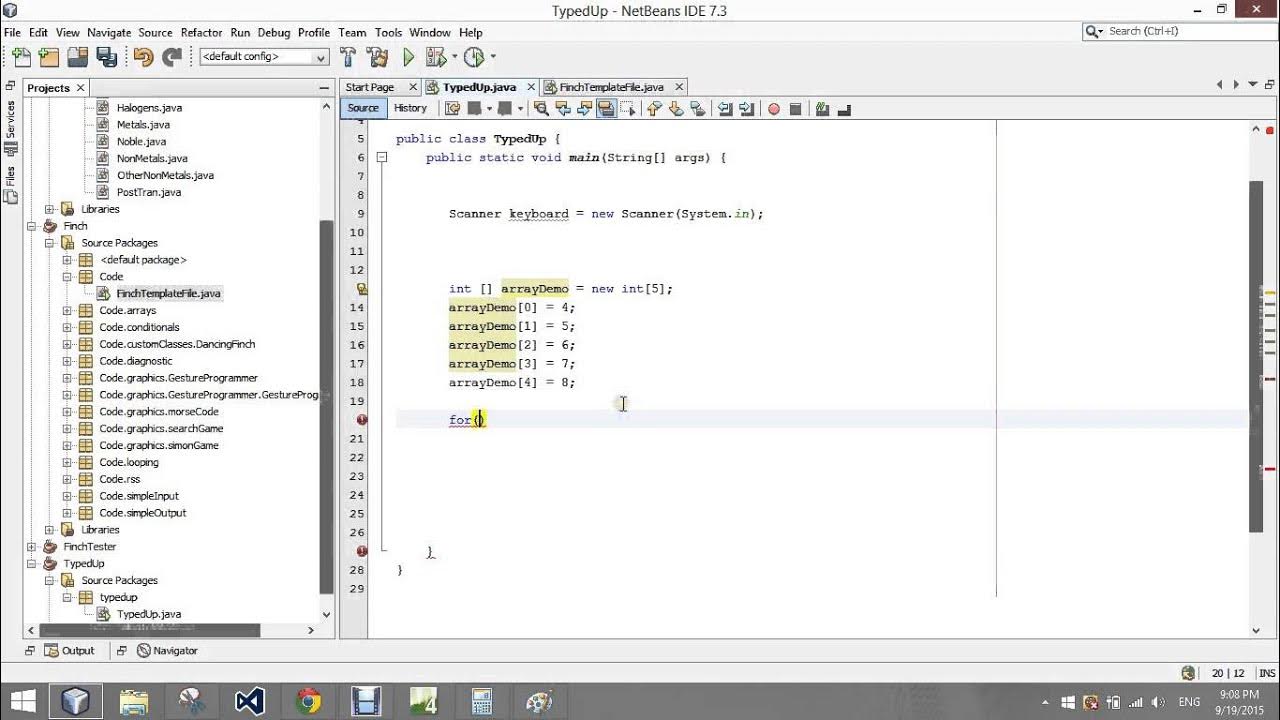The width and height of the screenshot is (1280, 720).
Task: Open the default config dropdown
Action: 264,57
